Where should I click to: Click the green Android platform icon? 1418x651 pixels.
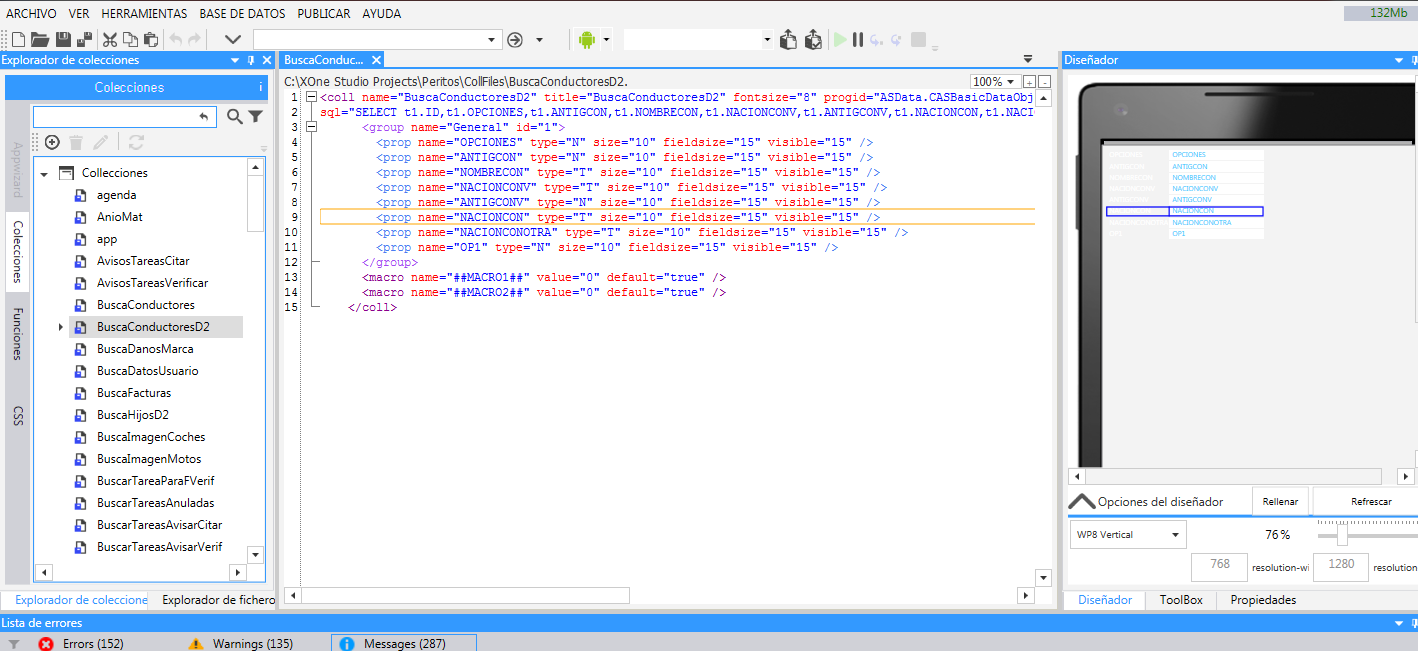(x=586, y=40)
